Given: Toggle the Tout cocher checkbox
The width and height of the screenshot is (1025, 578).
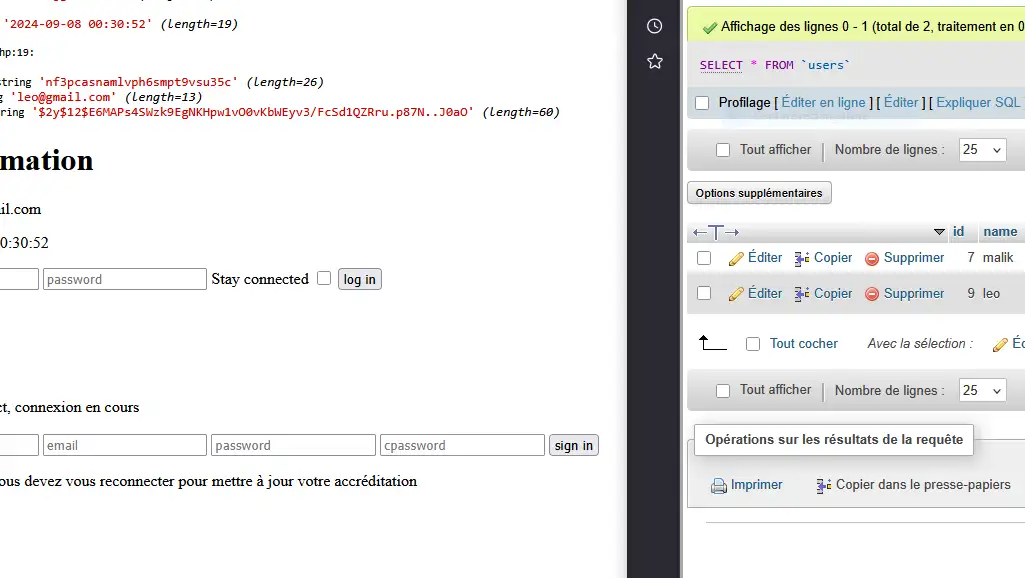Looking at the screenshot, I should click(x=753, y=344).
